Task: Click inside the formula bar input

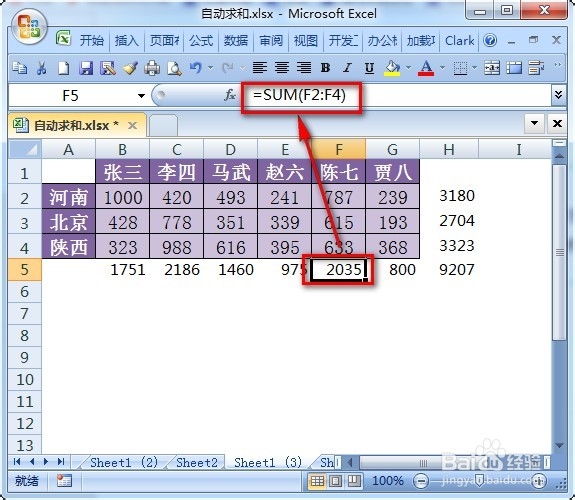Action: (x=396, y=95)
